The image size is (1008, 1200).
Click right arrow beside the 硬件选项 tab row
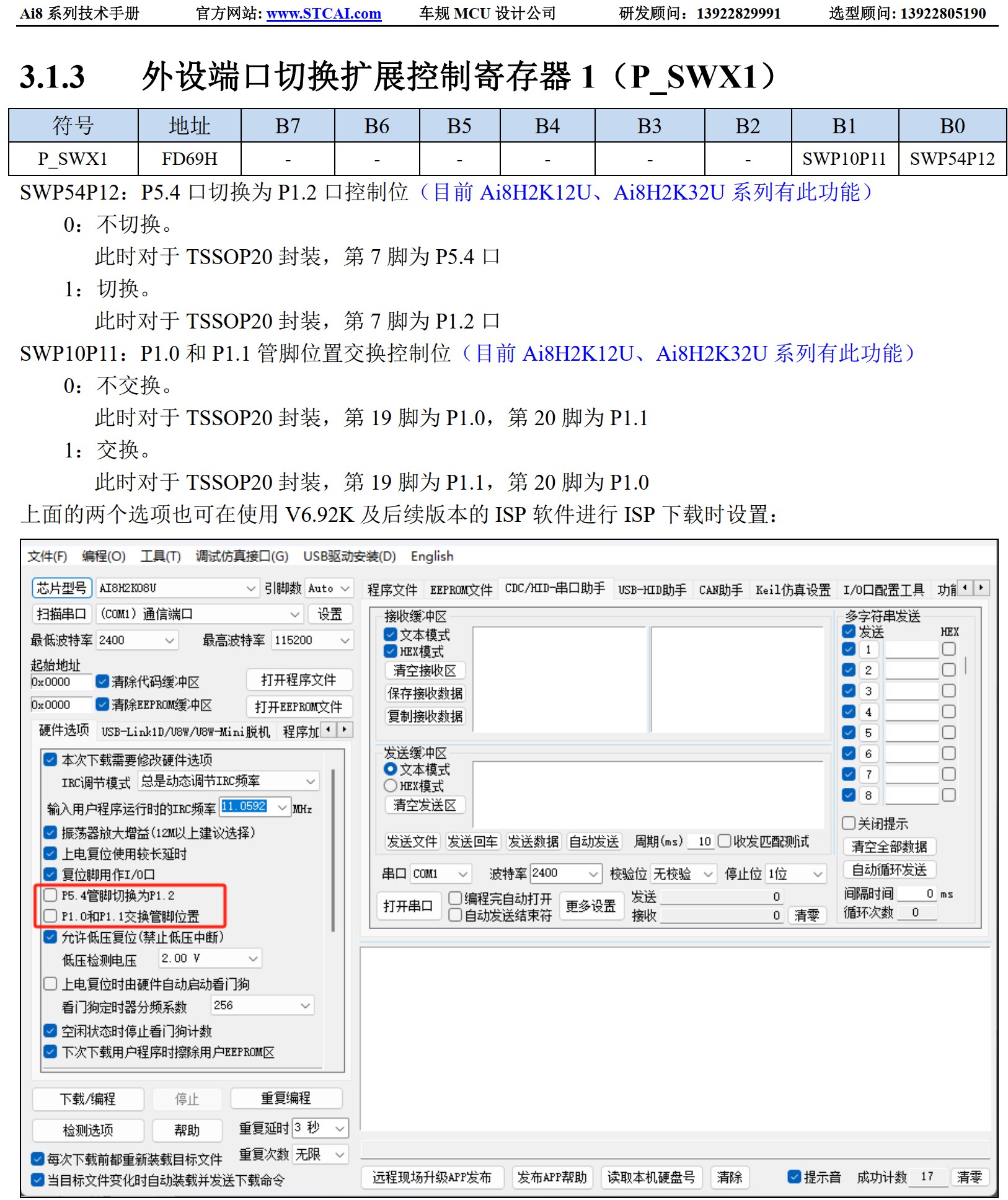point(344,730)
